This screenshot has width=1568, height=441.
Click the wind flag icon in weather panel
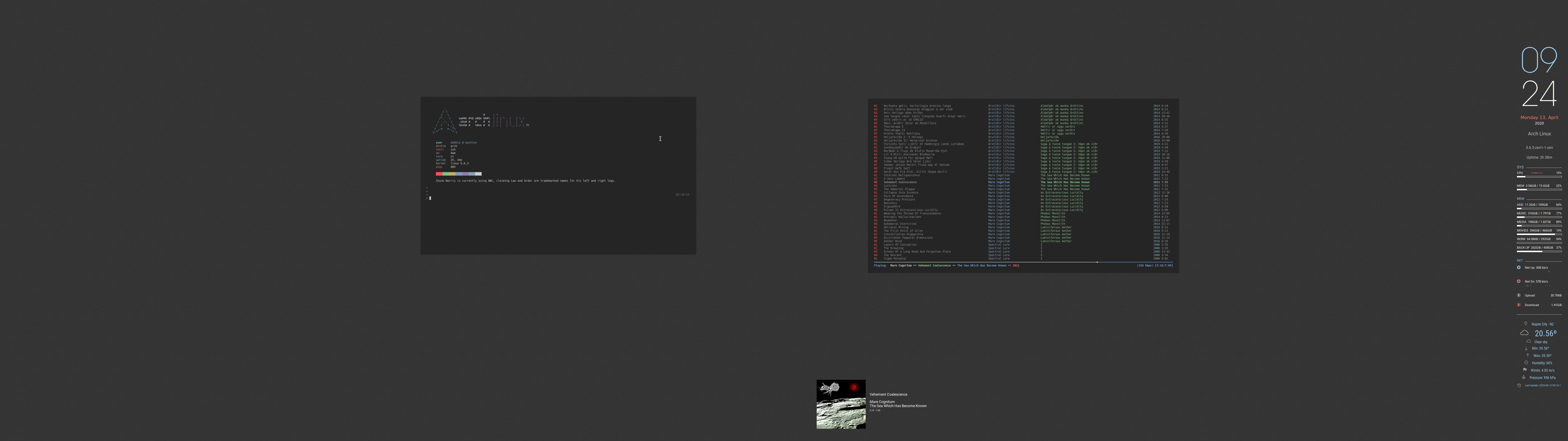click(x=1525, y=370)
